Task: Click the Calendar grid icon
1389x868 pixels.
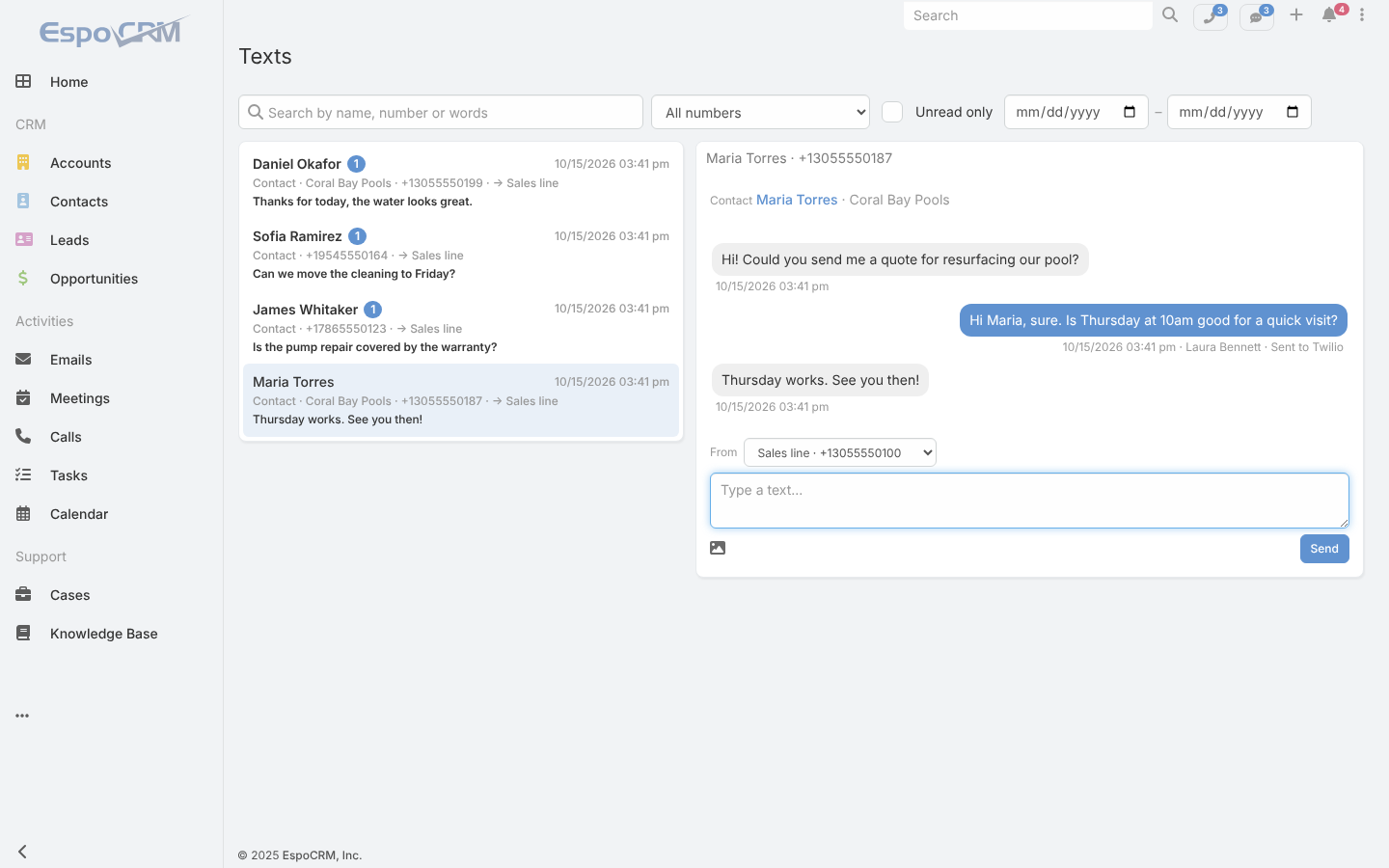Action: pyautogui.click(x=23, y=513)
